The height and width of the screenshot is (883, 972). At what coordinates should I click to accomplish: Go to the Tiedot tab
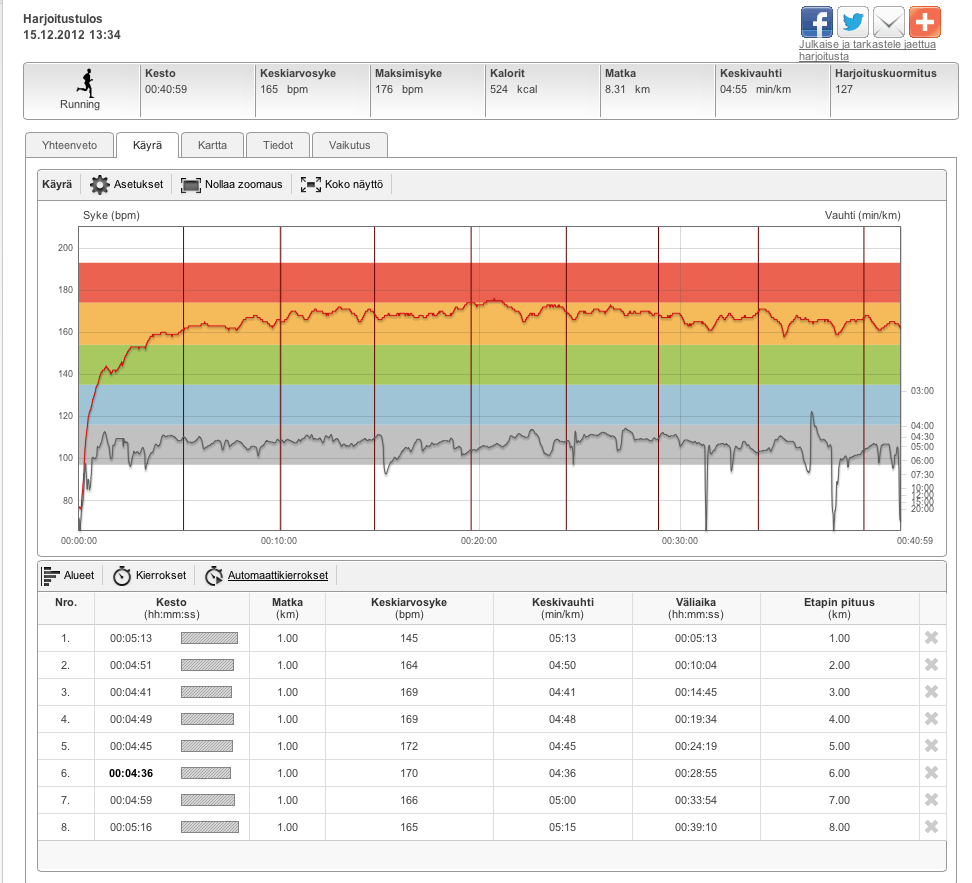278,145
